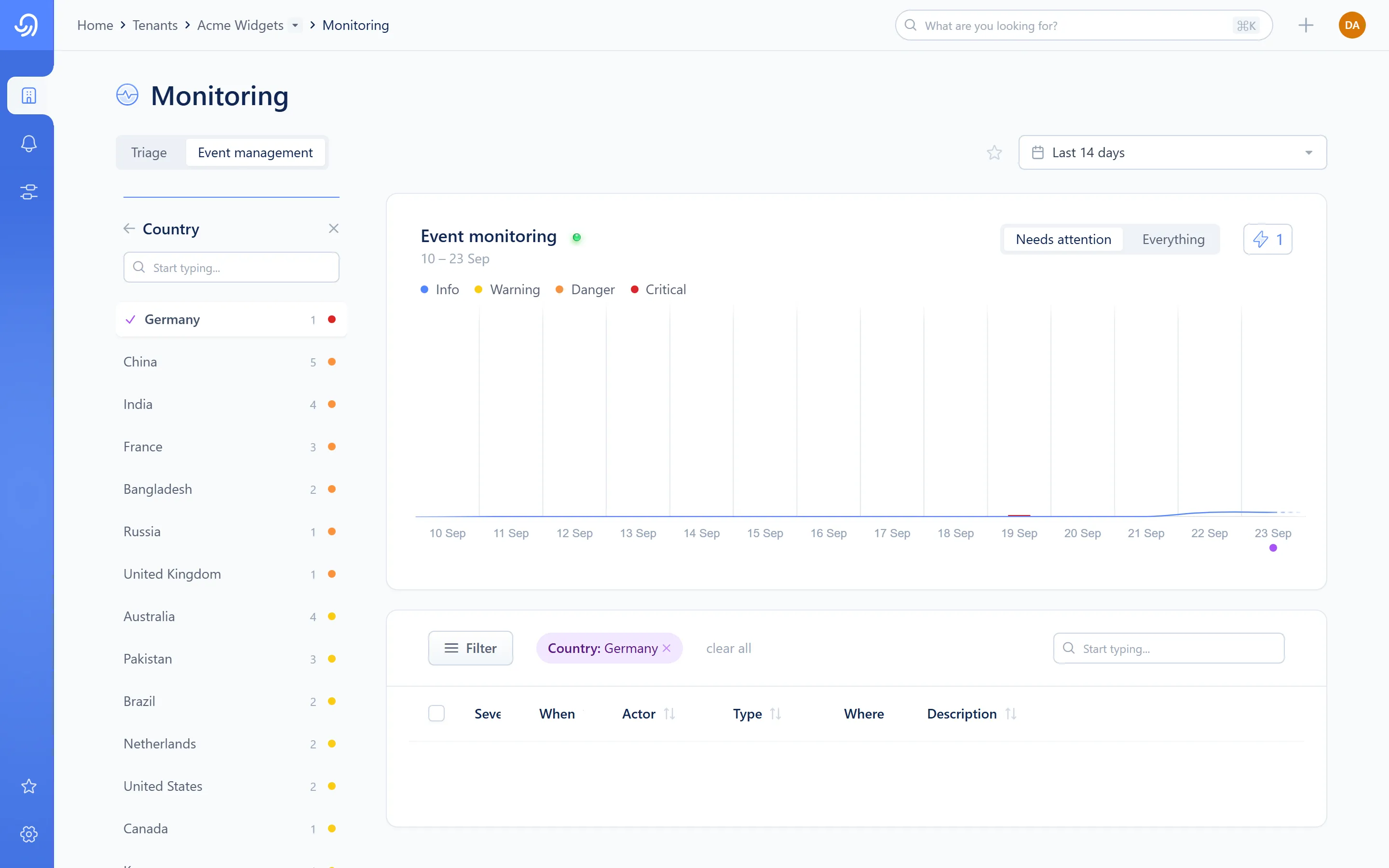Open the Filter button
The image size is (1389, 868).
pos(471,648)
